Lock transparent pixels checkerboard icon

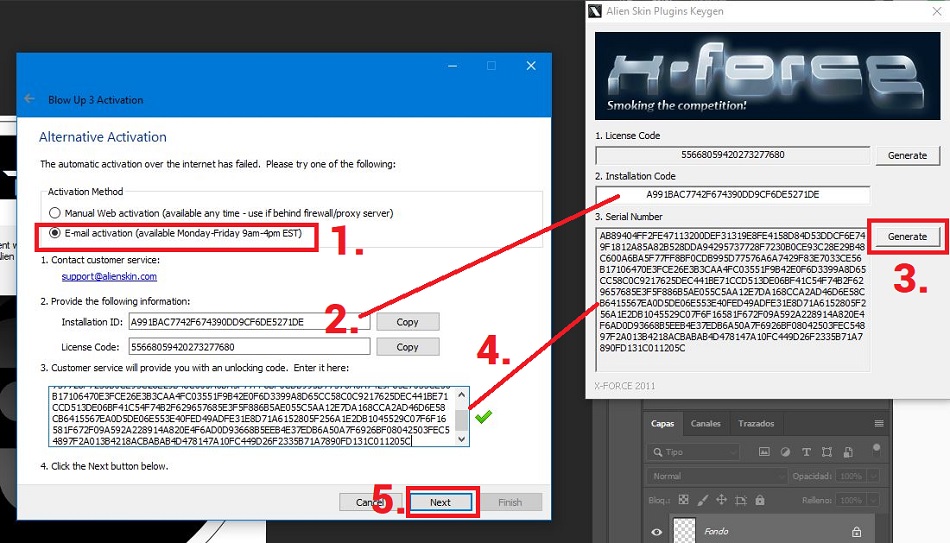pyautogui.click(x=683, y=500)
